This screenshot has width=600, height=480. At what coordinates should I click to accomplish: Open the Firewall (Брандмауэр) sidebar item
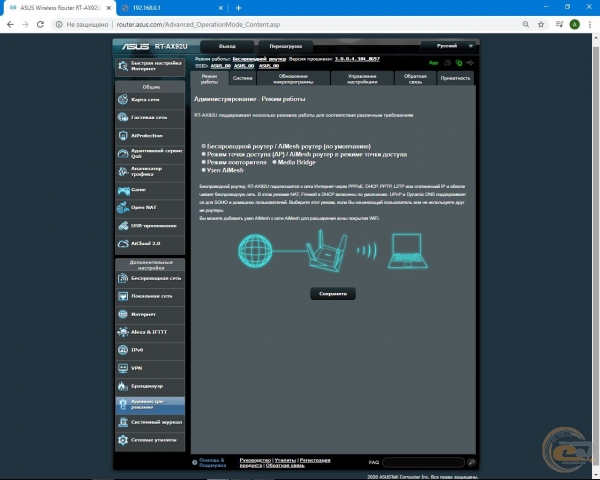(150, 386)
